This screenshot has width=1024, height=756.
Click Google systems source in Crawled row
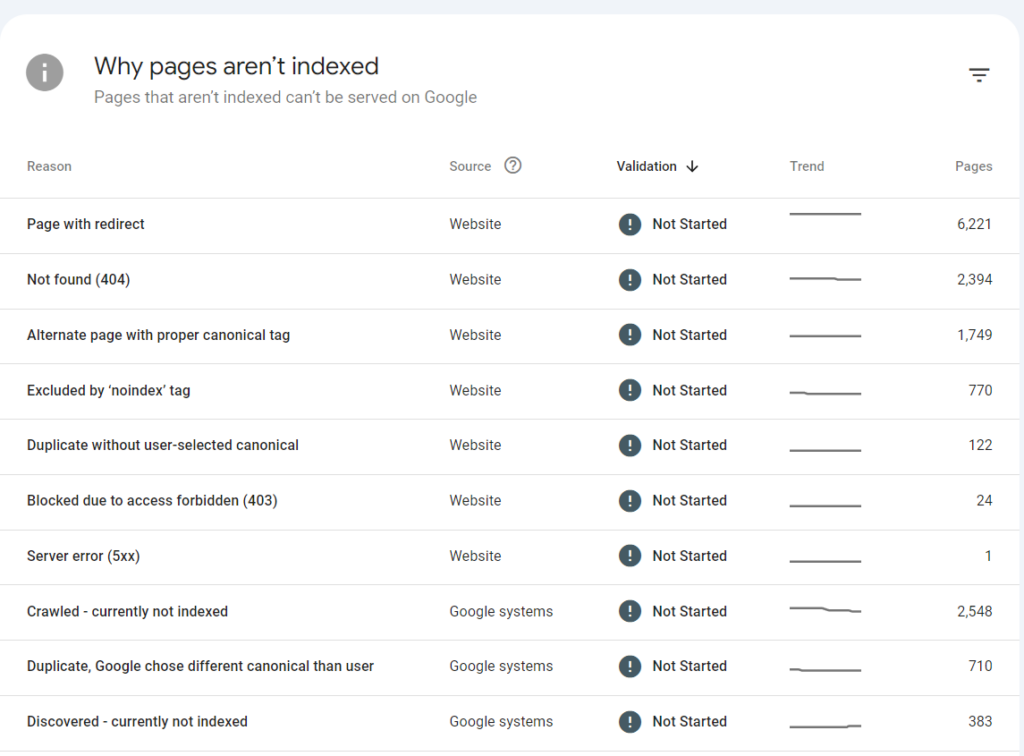501,612
